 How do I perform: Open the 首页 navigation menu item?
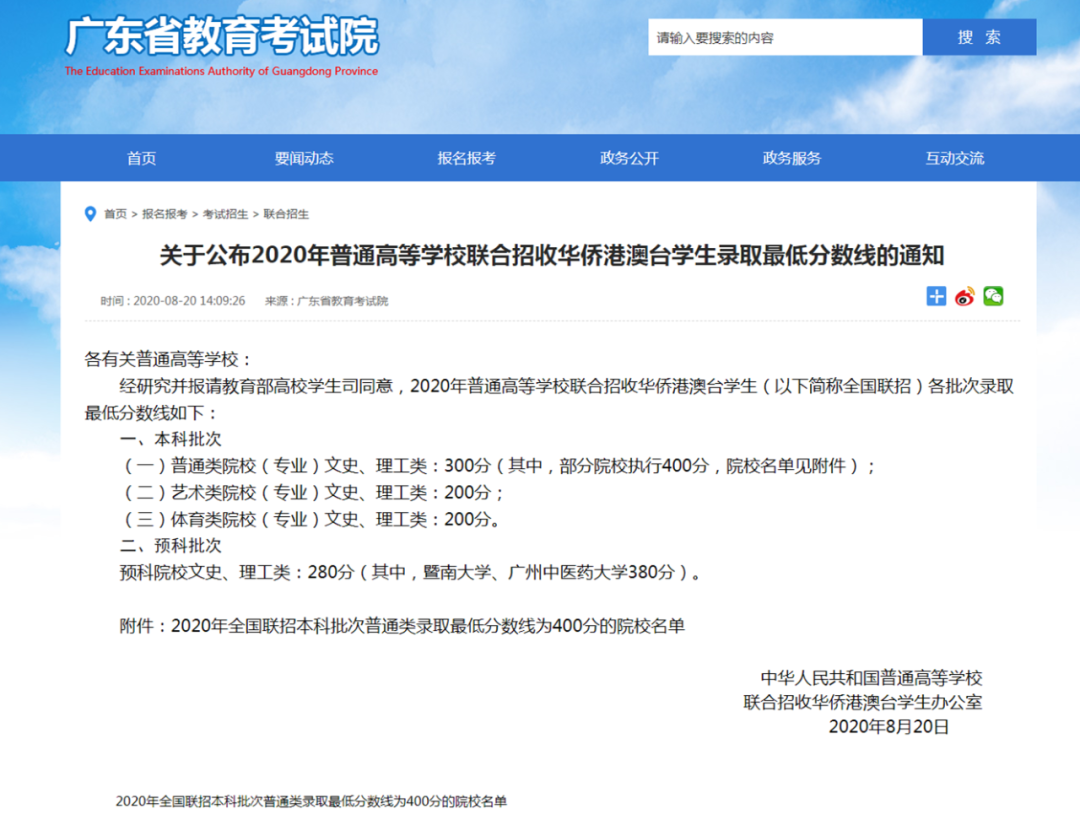point(141,158)
